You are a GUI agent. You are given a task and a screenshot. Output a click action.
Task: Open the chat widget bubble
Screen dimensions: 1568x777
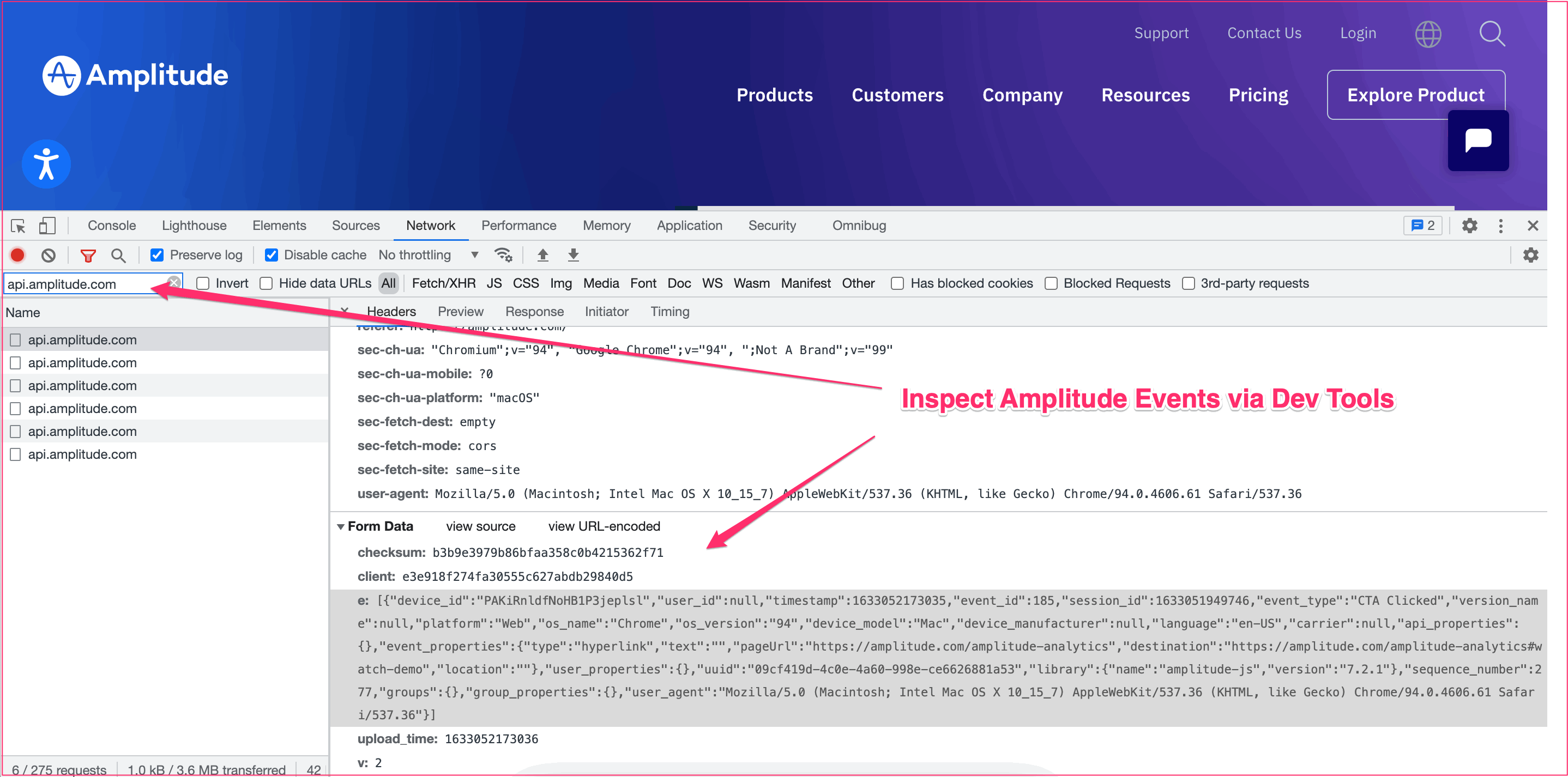pyautogui.click(x=1477, y=141)
